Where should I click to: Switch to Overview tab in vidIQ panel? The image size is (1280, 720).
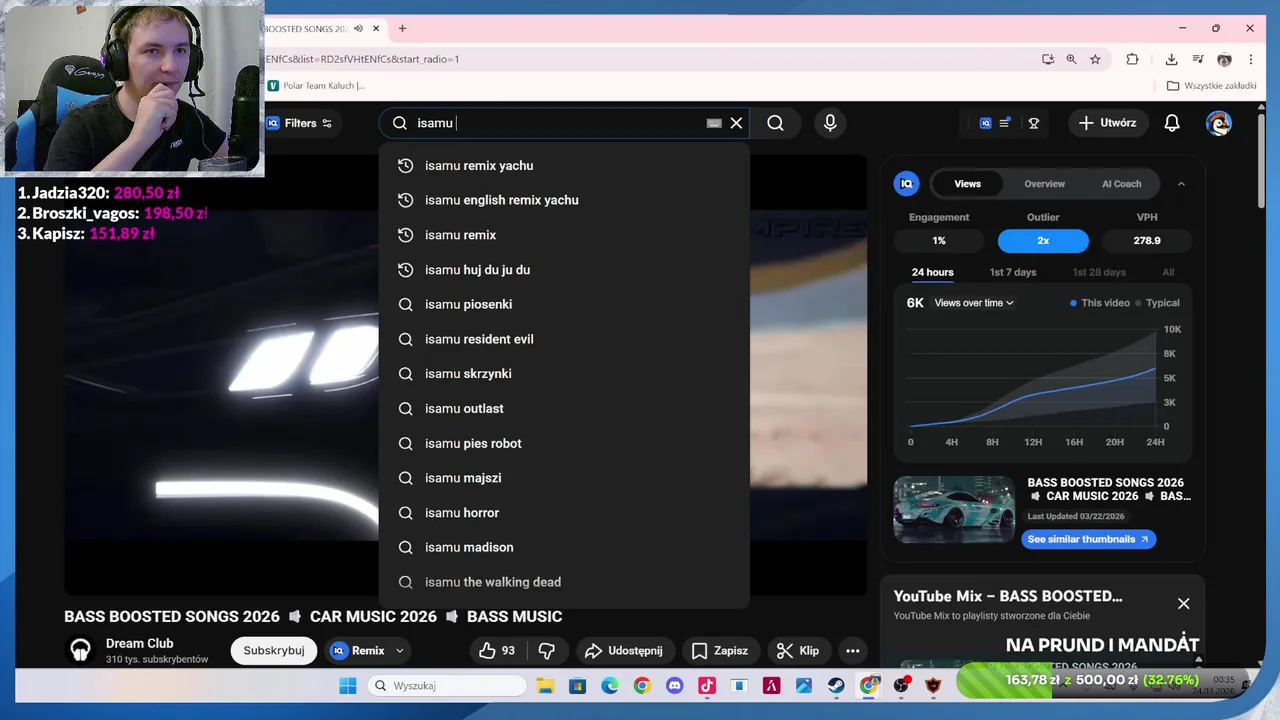1044,183
